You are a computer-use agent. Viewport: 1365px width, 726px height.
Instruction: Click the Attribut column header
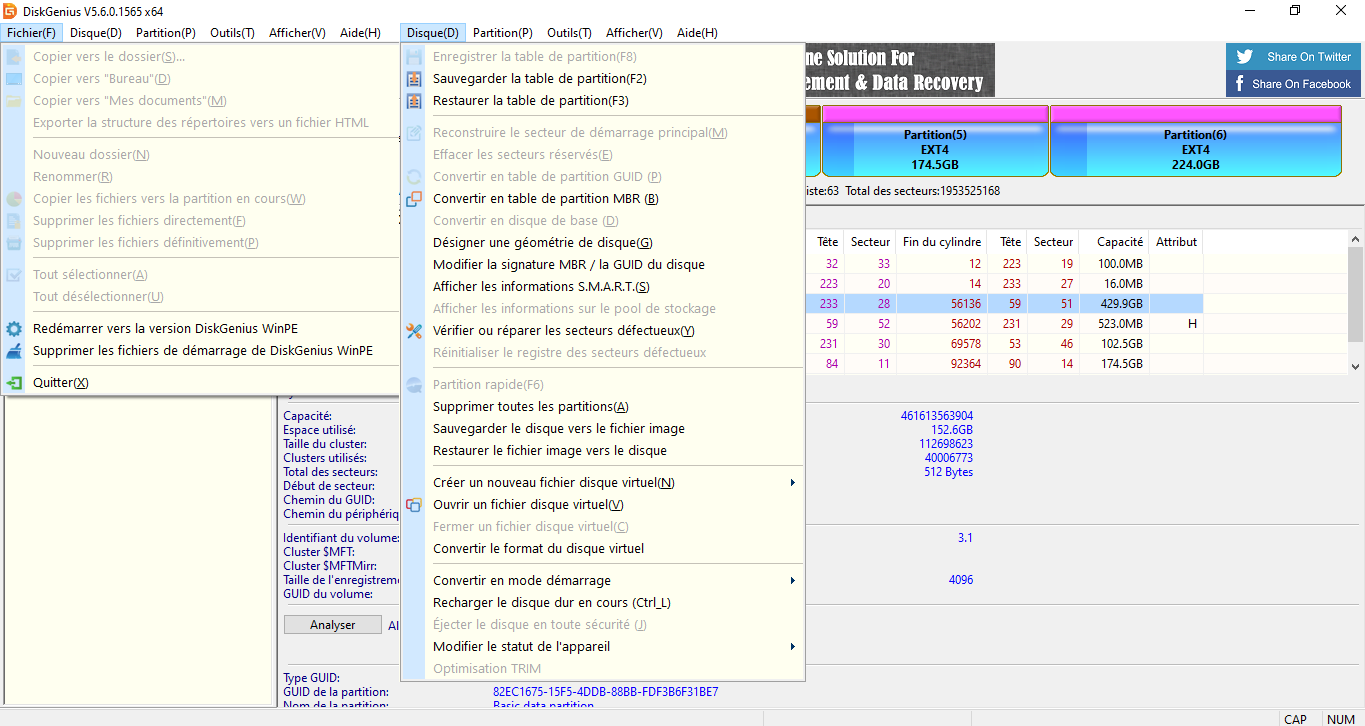(1176, 242)
